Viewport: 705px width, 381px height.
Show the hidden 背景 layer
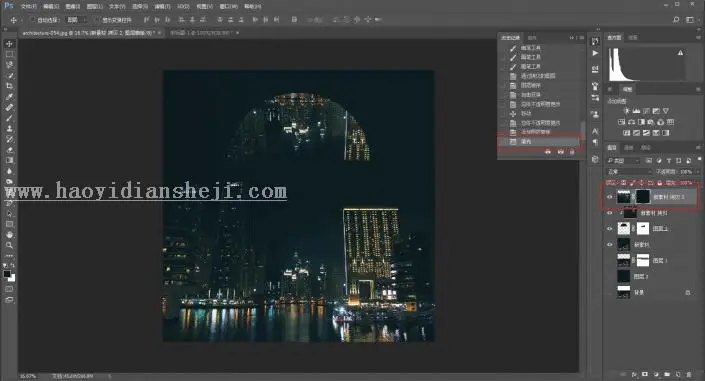coord(610,292)
